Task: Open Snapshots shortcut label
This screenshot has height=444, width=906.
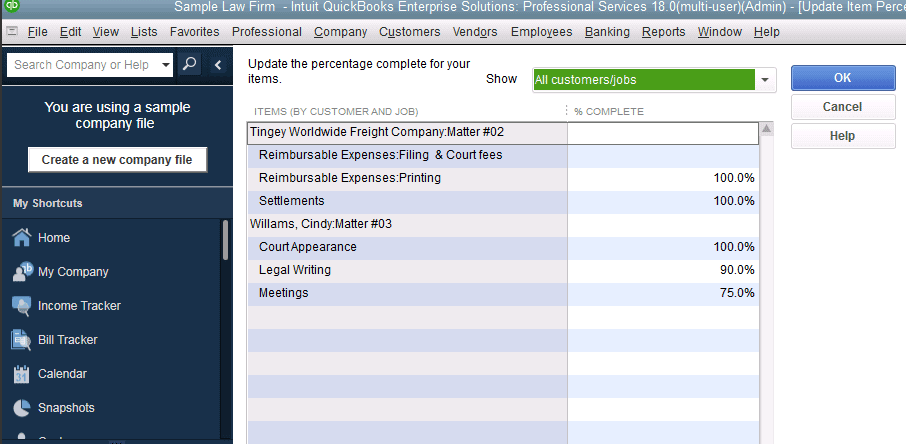Action: click(66, 408)
